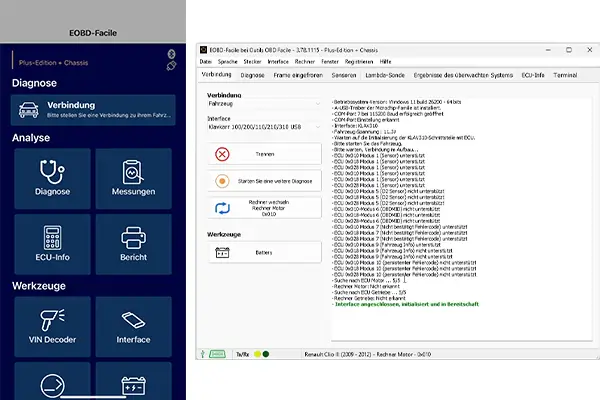
Task: Open the Diagnose stethoscope tile
Action: click(x=51, y=179)
